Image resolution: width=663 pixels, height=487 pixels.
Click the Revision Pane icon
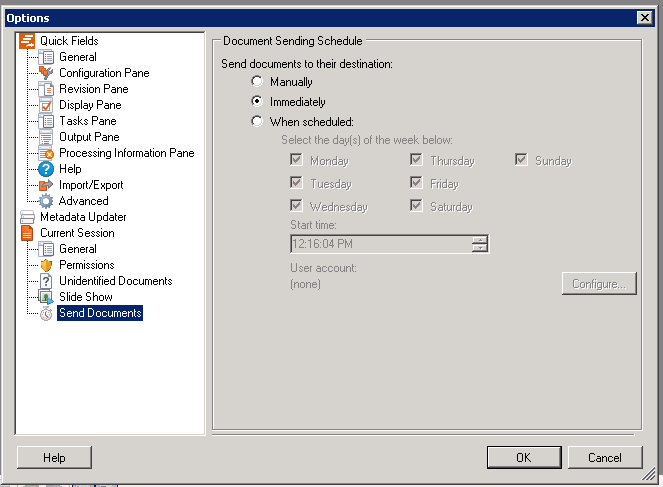tap(46, 89)
